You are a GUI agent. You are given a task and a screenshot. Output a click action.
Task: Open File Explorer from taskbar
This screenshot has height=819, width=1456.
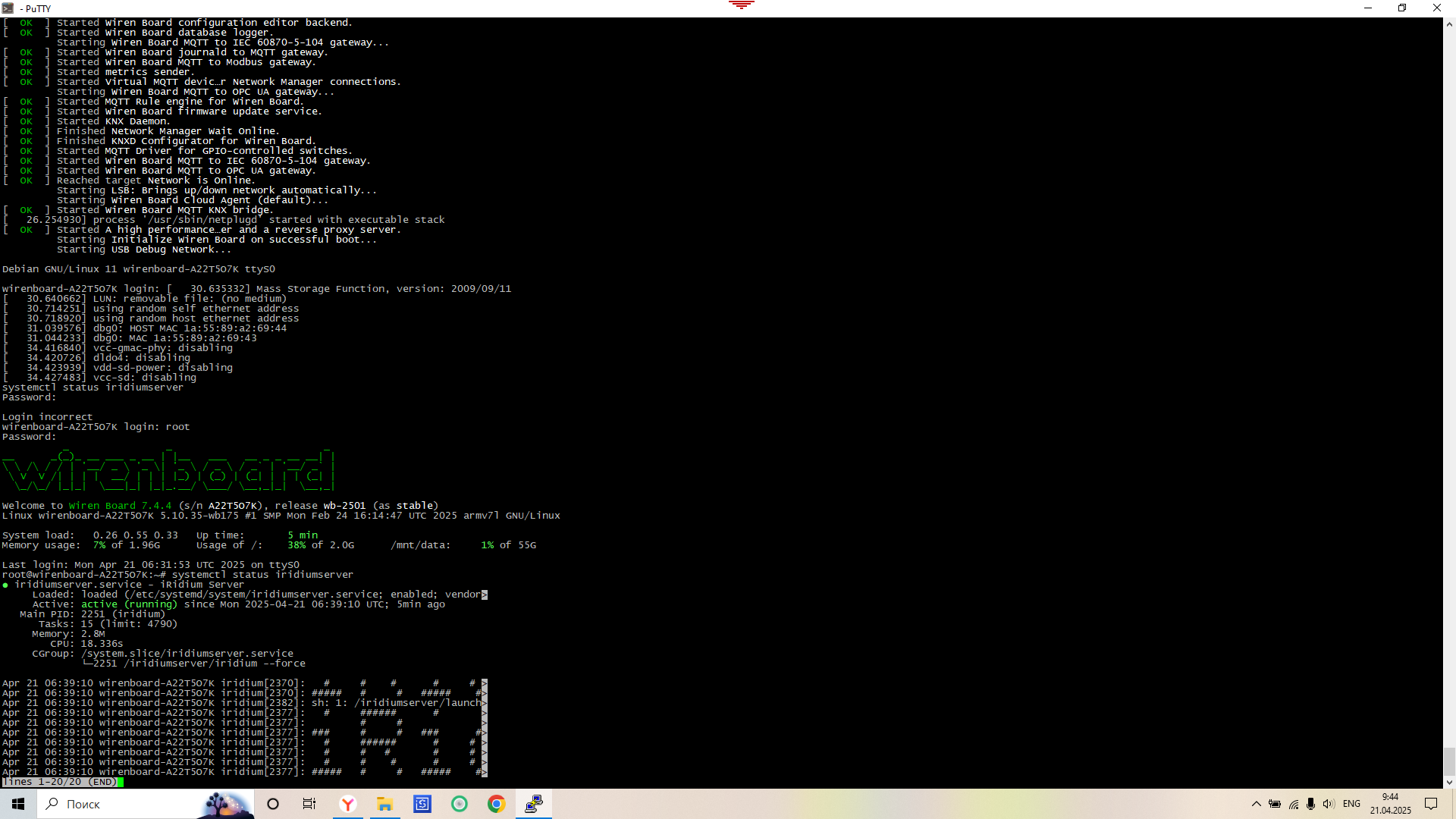click(385, 804)
